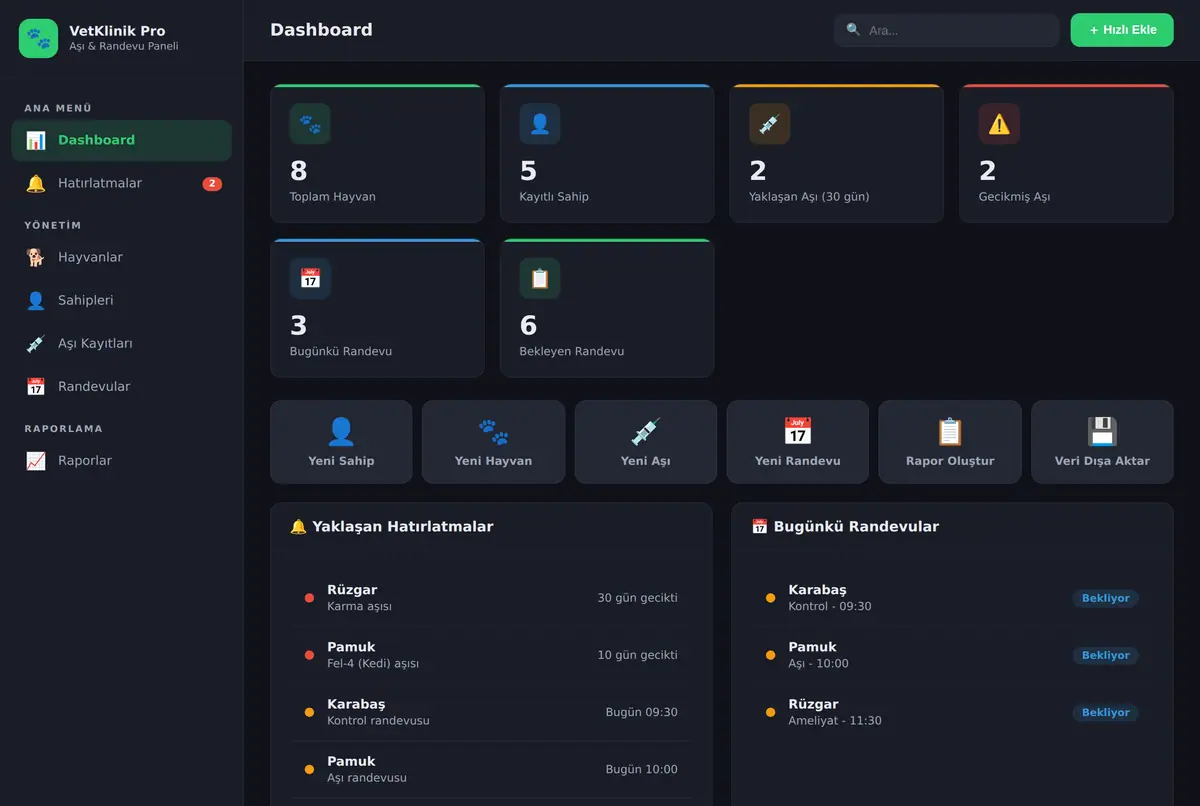Click the Hızlı Ekle button
1200x806 pixels.
tap(1122, 30)
